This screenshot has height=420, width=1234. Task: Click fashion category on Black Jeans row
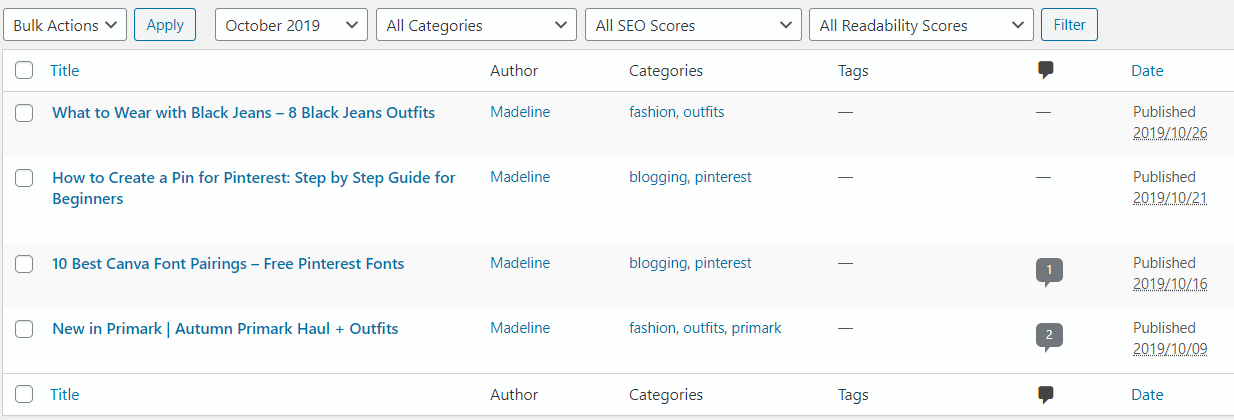pyautogui.click(x=652, y=112)
